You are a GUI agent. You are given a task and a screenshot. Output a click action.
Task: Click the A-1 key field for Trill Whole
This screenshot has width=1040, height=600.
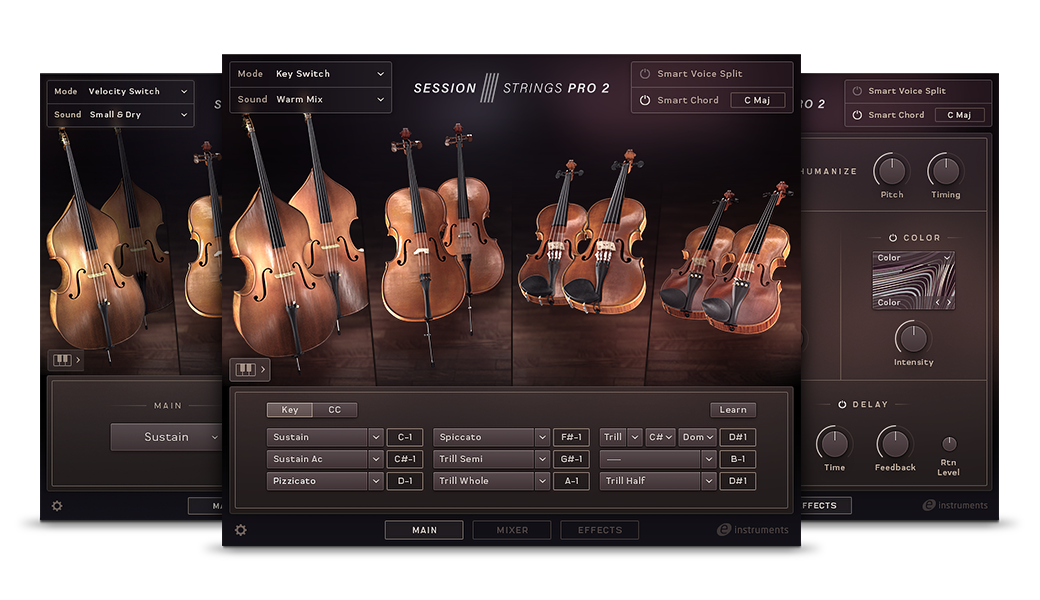click(571, 481)
